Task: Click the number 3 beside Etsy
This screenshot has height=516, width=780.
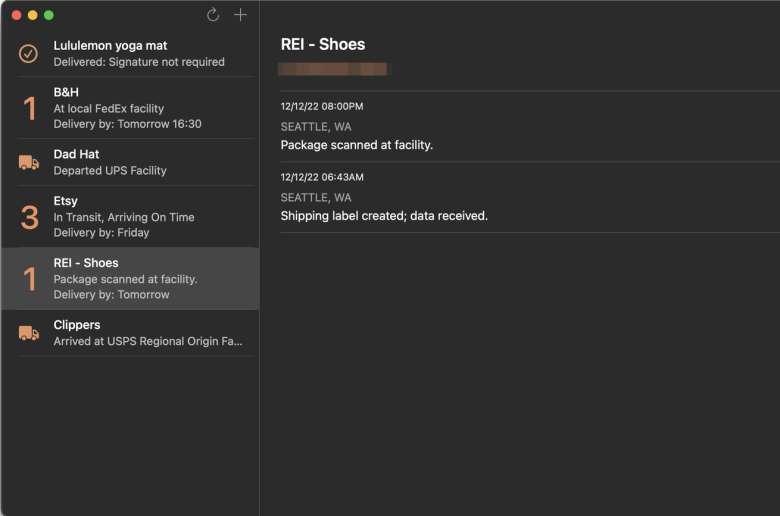Action: point(30,217)
